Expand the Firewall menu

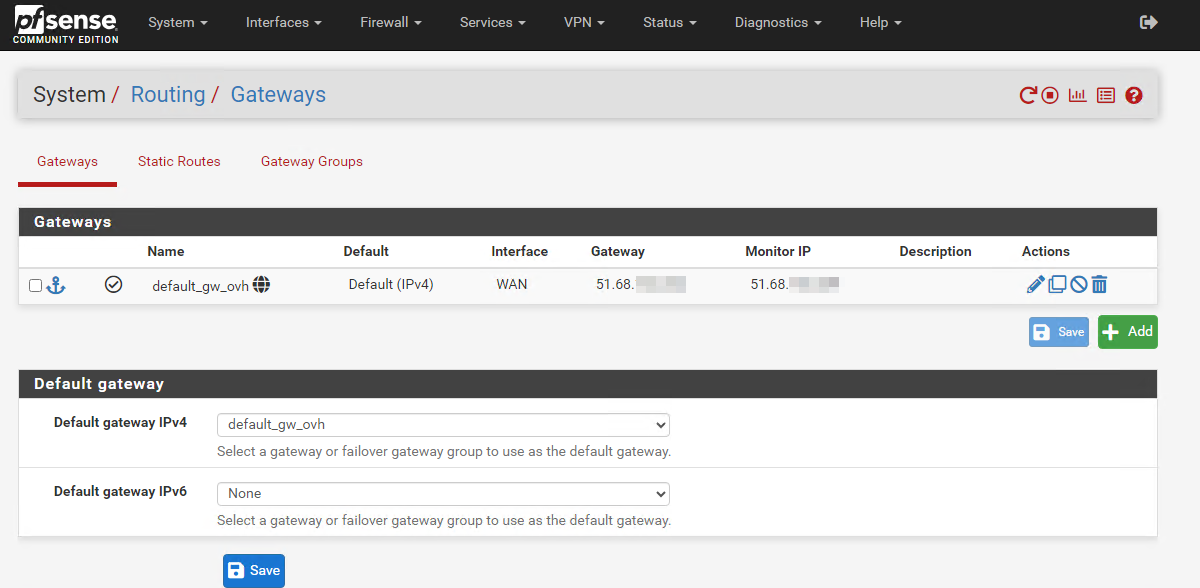pyautogui.click(x=390, y=22)
